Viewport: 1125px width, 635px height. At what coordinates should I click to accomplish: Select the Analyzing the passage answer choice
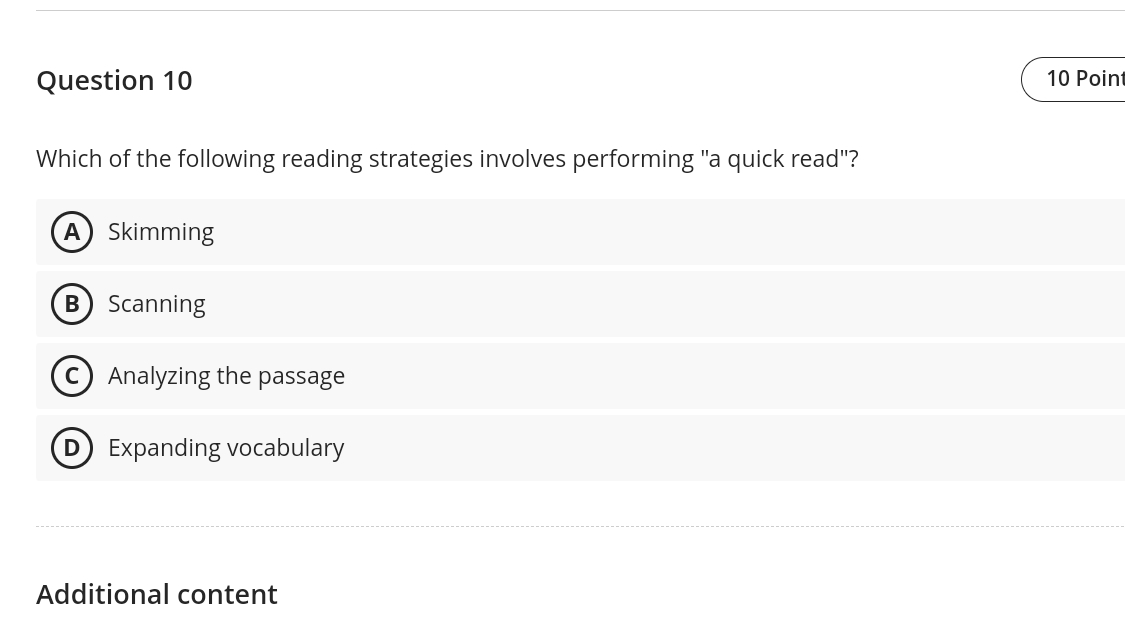coord(226,375)
